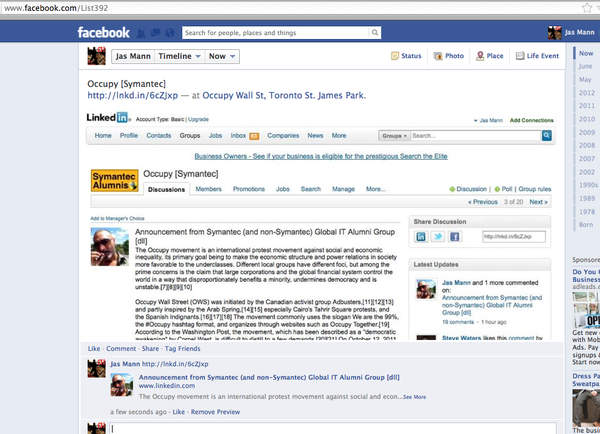Click the http://lnkd.in/6cZJxp link in post header

click(132, 95)
